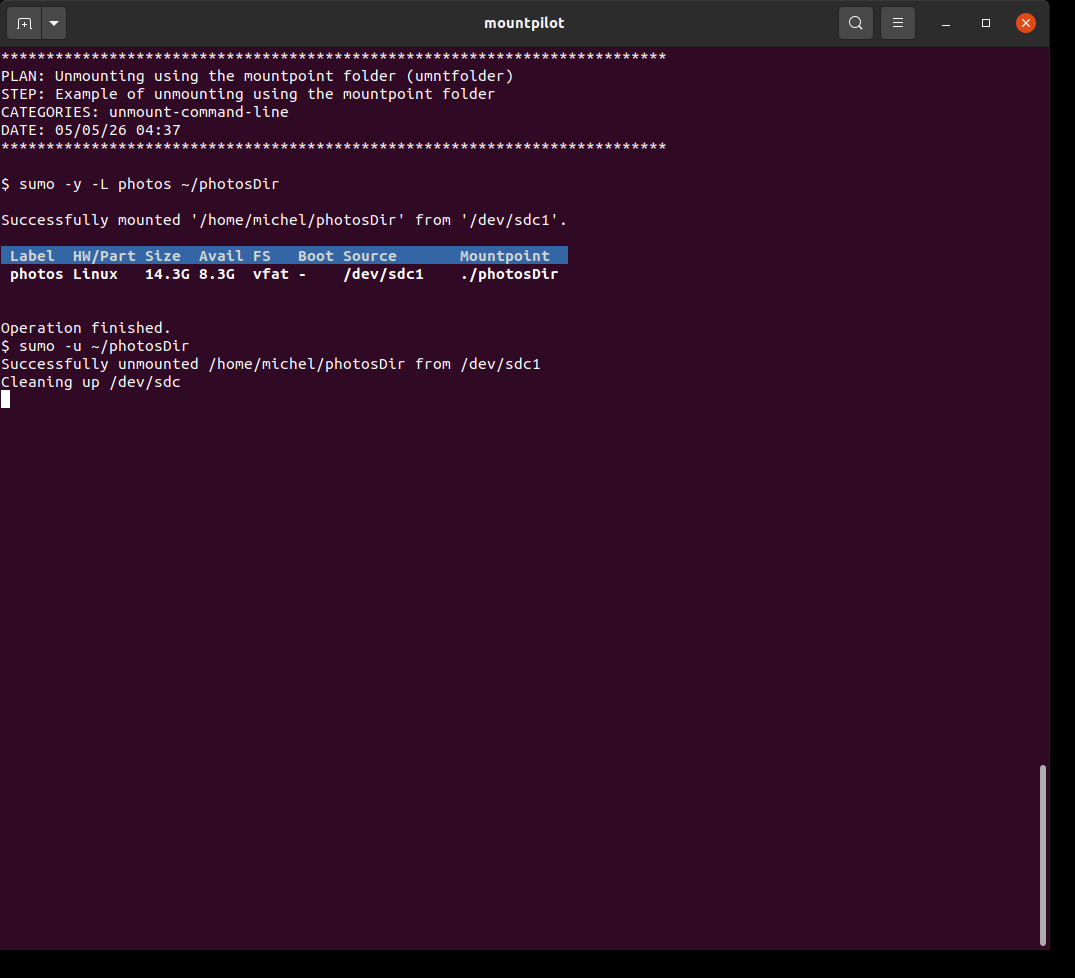
Task: Click the Source column header
Action: tap(370, 256)
